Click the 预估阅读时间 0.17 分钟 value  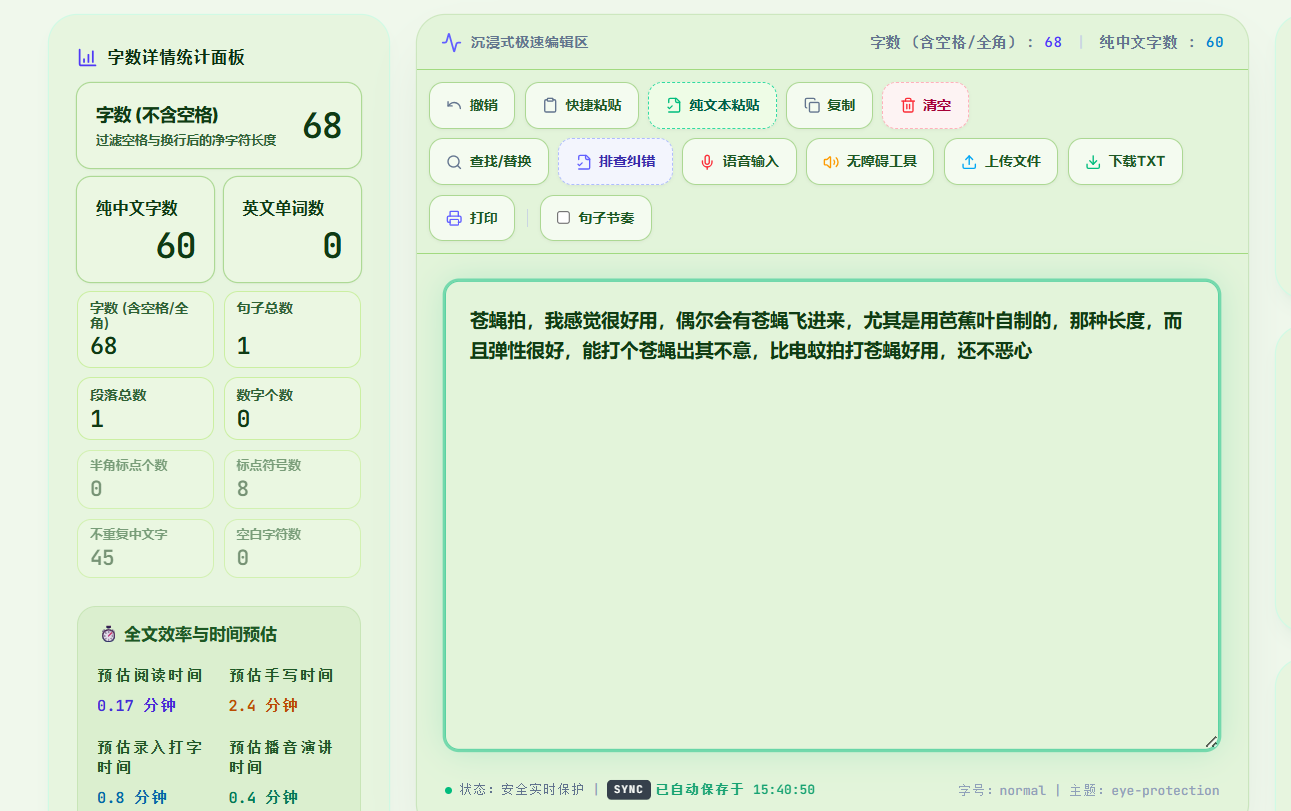click(x=136, y=705)
